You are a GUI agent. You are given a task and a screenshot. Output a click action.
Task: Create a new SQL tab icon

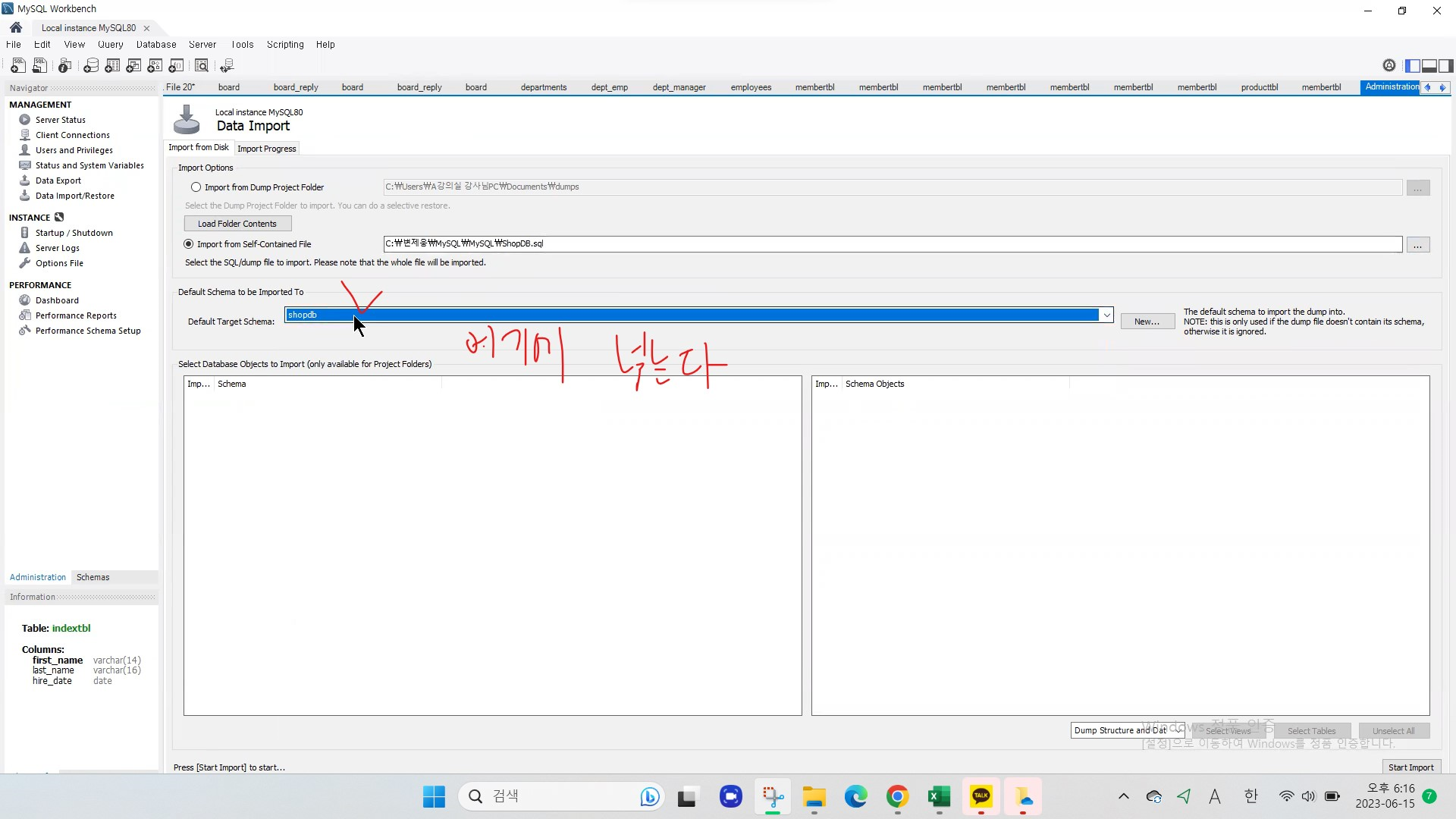pyautogui.click(x=17, y=66)
